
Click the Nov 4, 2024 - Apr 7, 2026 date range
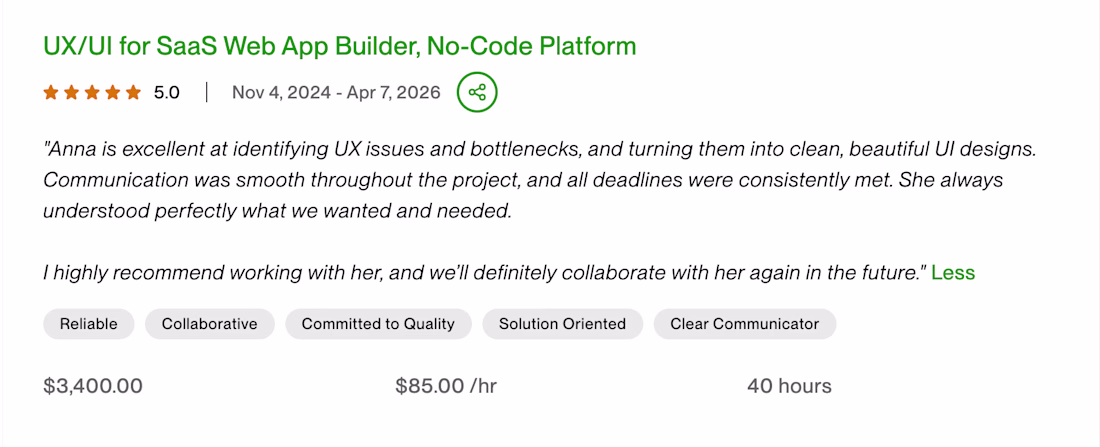click(336, 93)
